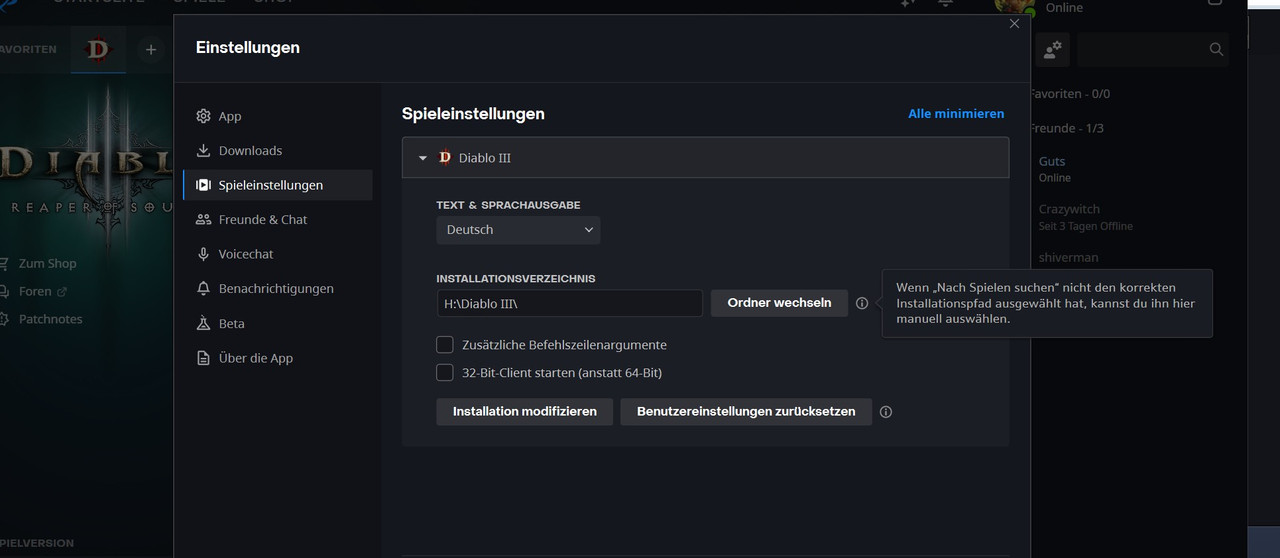
Task: Click the info icon beside Benutzereinstellungen zurücksetzen
Action: (886, 412)
